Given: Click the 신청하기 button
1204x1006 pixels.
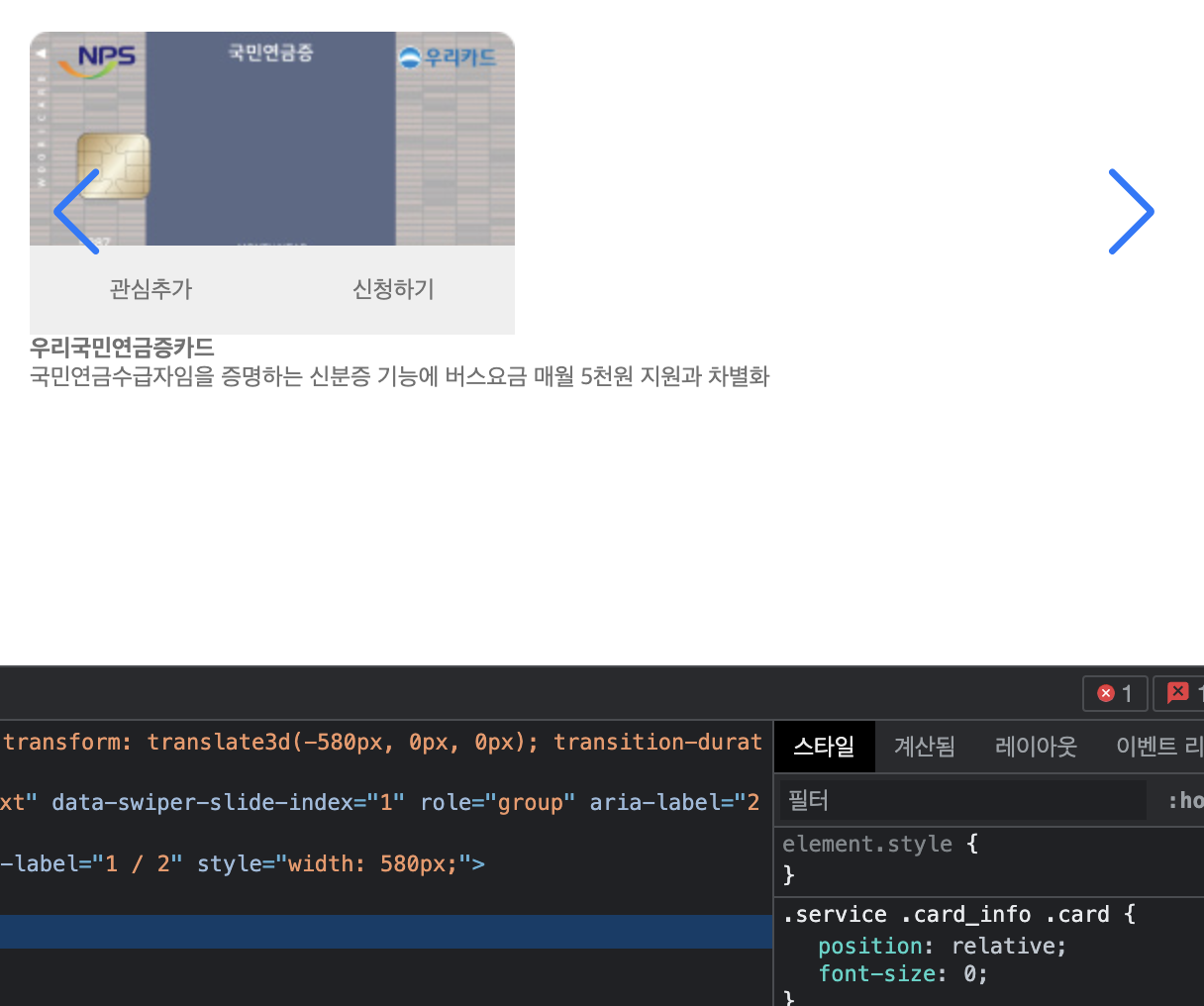Looking at the screenshot, I should [x=393, y=289].
